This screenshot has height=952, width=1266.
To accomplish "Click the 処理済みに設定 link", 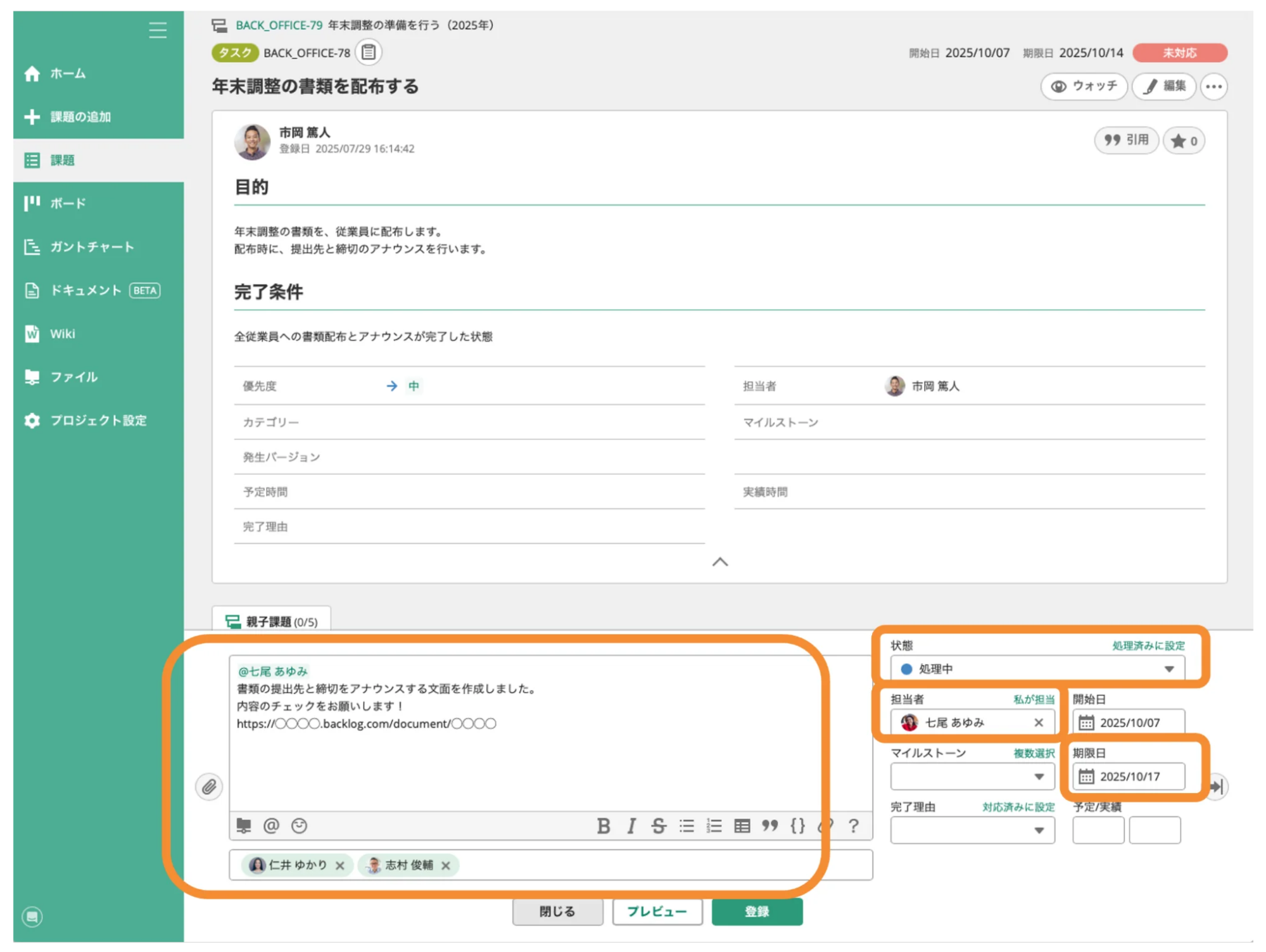I will 1148,645.
